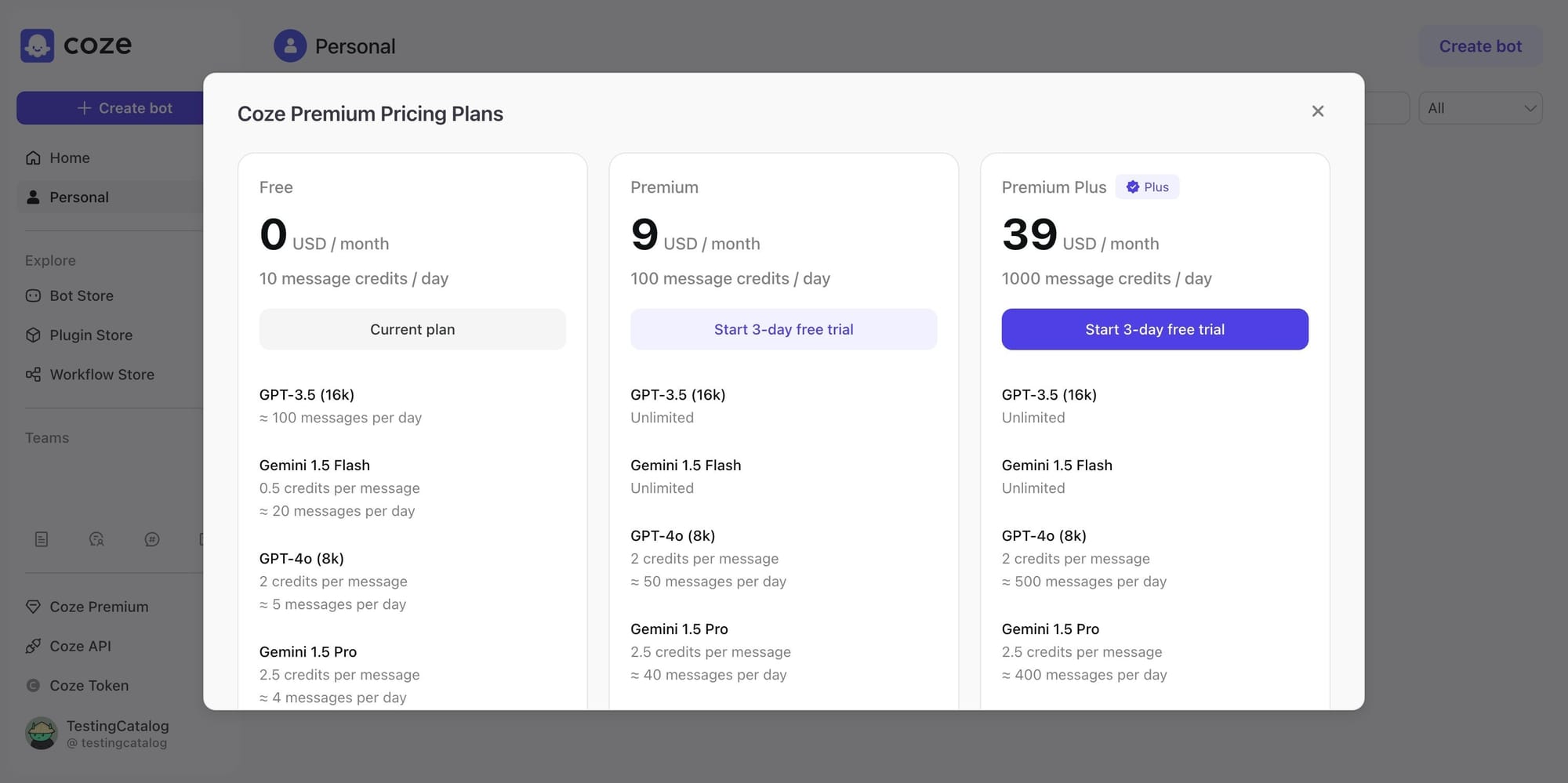Click the Coze Premium diamond icon
The width and height of the screenshot is (1568, 783).
[33, 607]
